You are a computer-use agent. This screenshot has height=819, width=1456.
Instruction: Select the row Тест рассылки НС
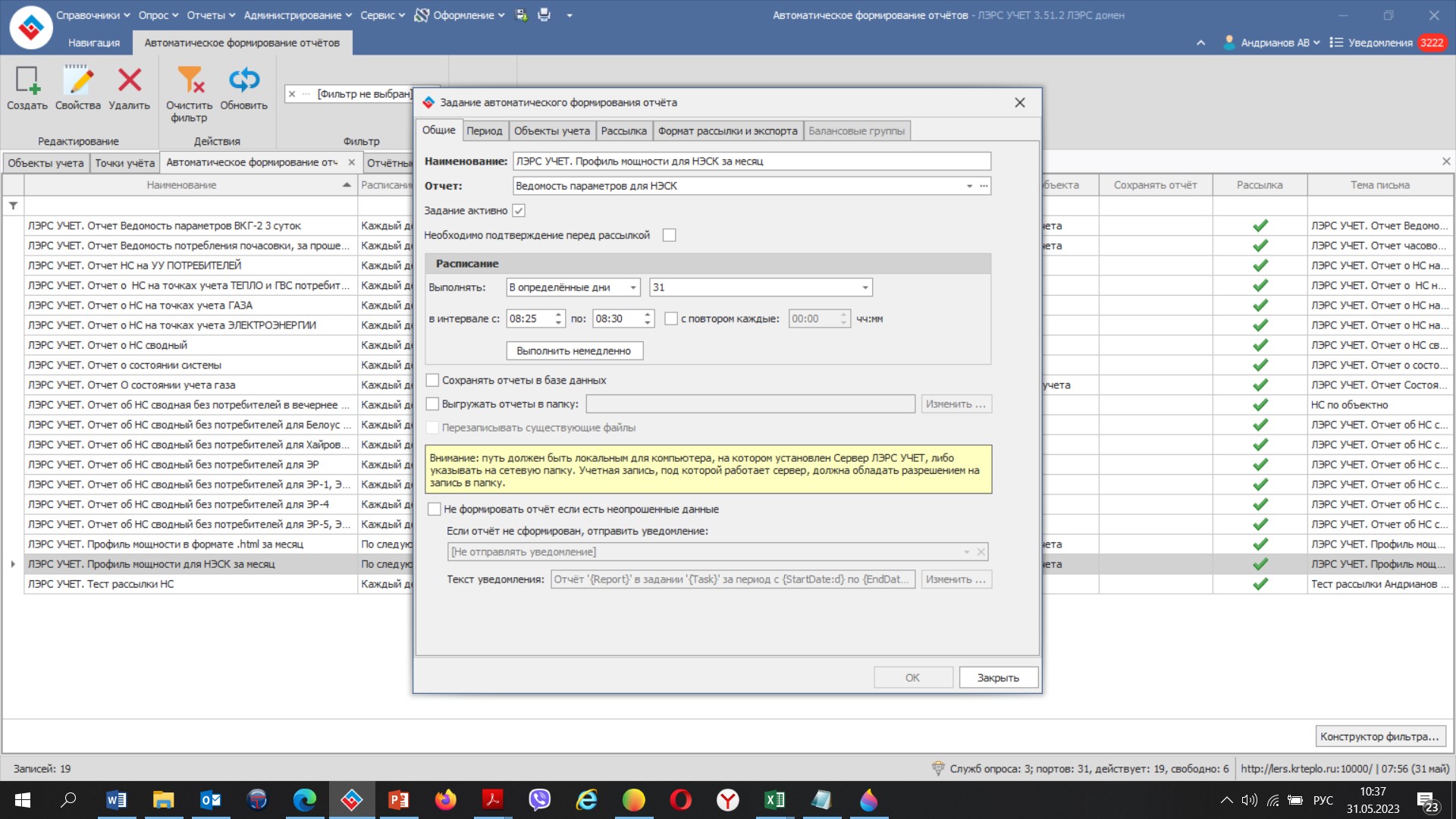pyautogui.click(x=190, y=584)
